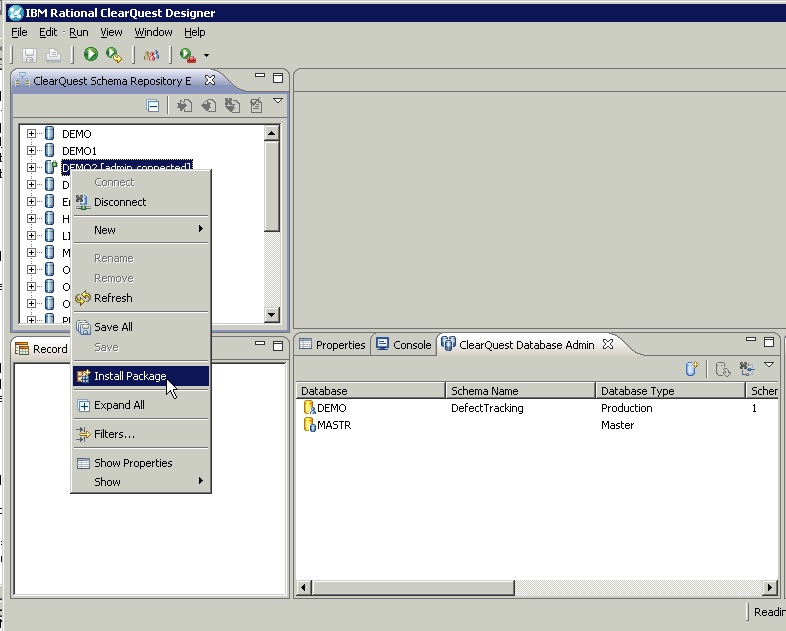Sort by the Schema Name column header
Image resolution: width=786 pixels, height=631 pixels.
click(x=520, y=391)
